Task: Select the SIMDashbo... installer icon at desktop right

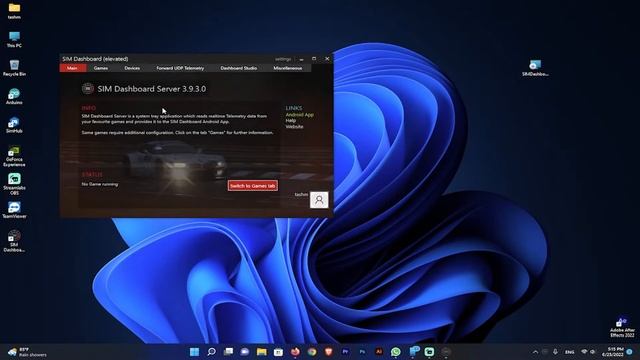Action: click(x=535, y=68)
